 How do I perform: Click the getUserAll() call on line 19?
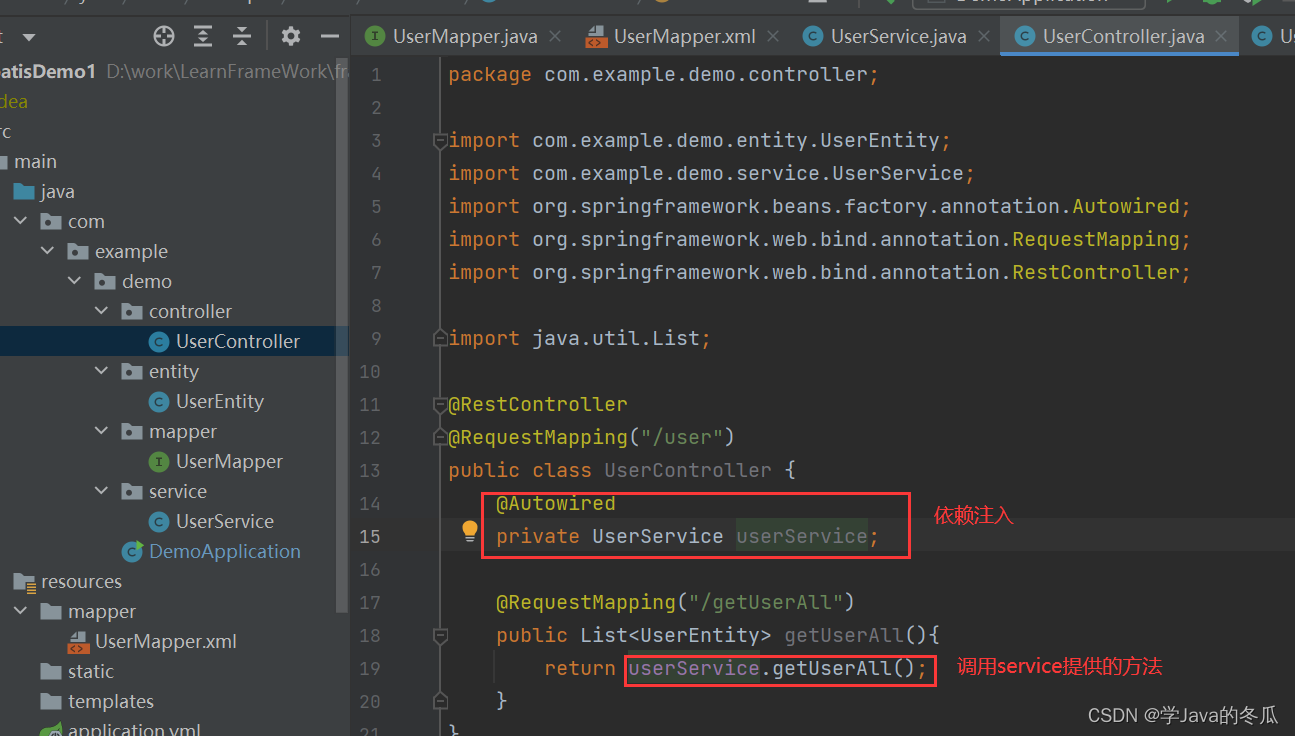pos(844,668)
